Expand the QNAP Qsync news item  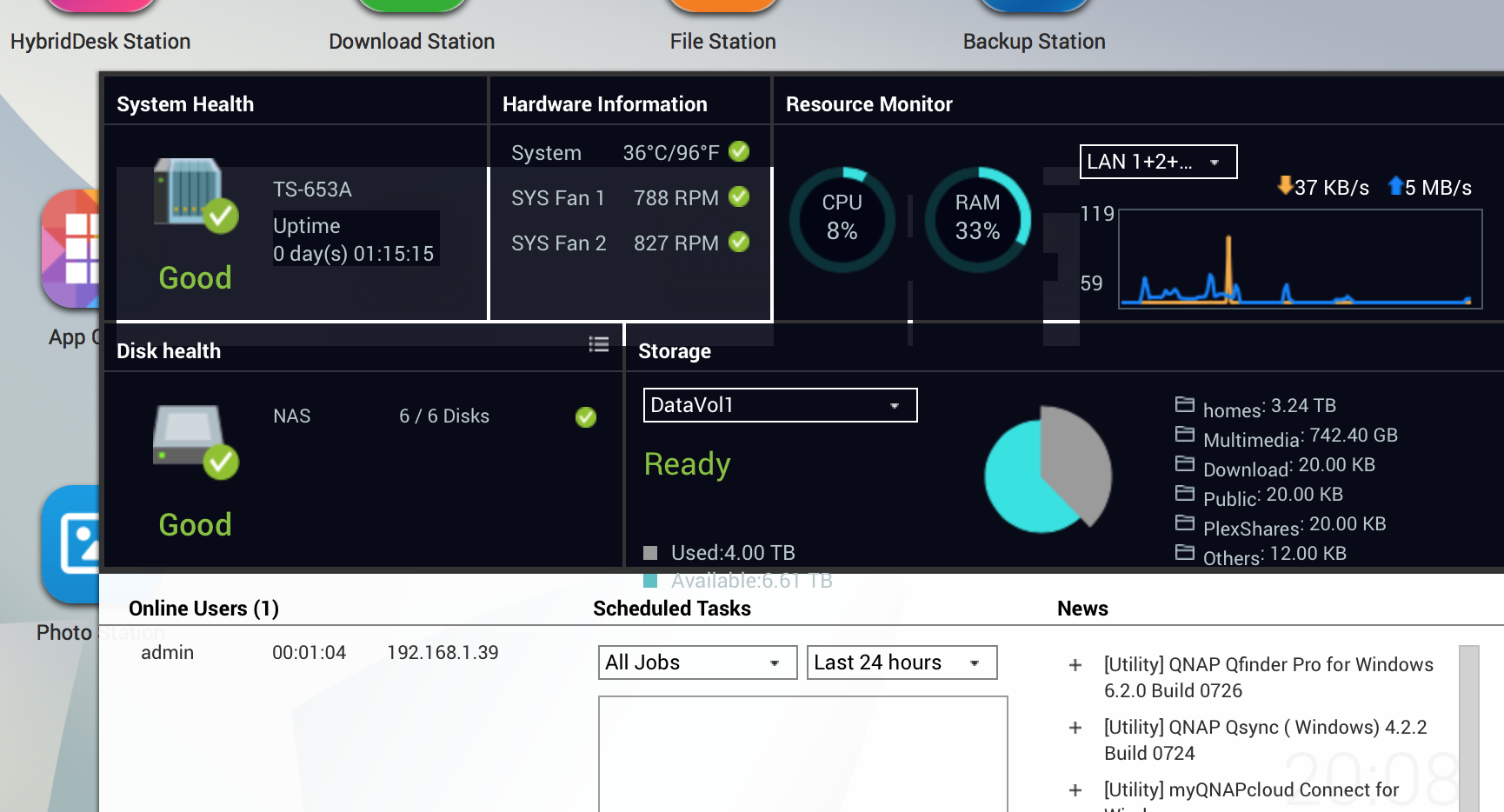point(1075,728)
